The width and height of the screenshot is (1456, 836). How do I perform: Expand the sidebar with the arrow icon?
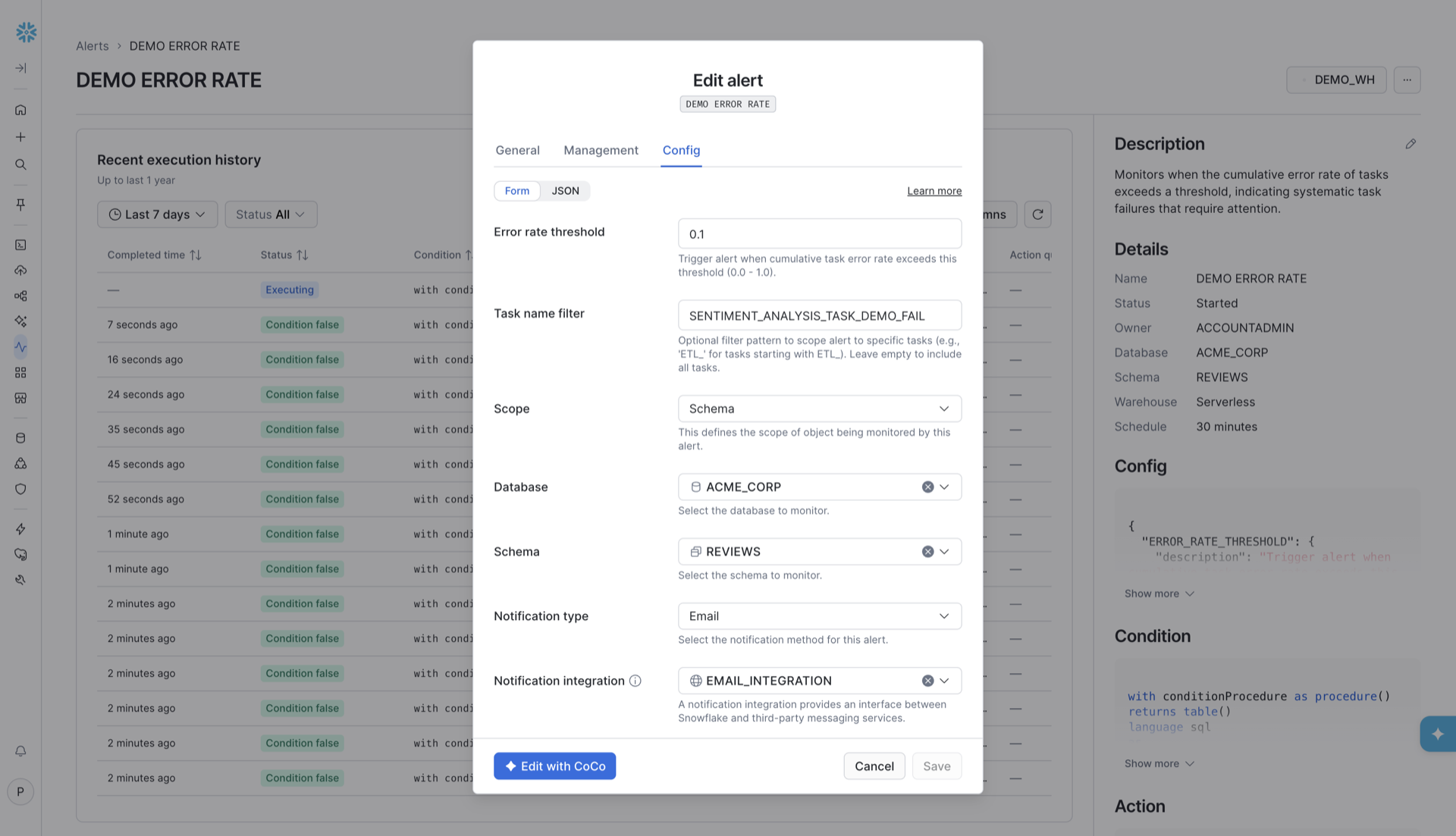point(20,68)
